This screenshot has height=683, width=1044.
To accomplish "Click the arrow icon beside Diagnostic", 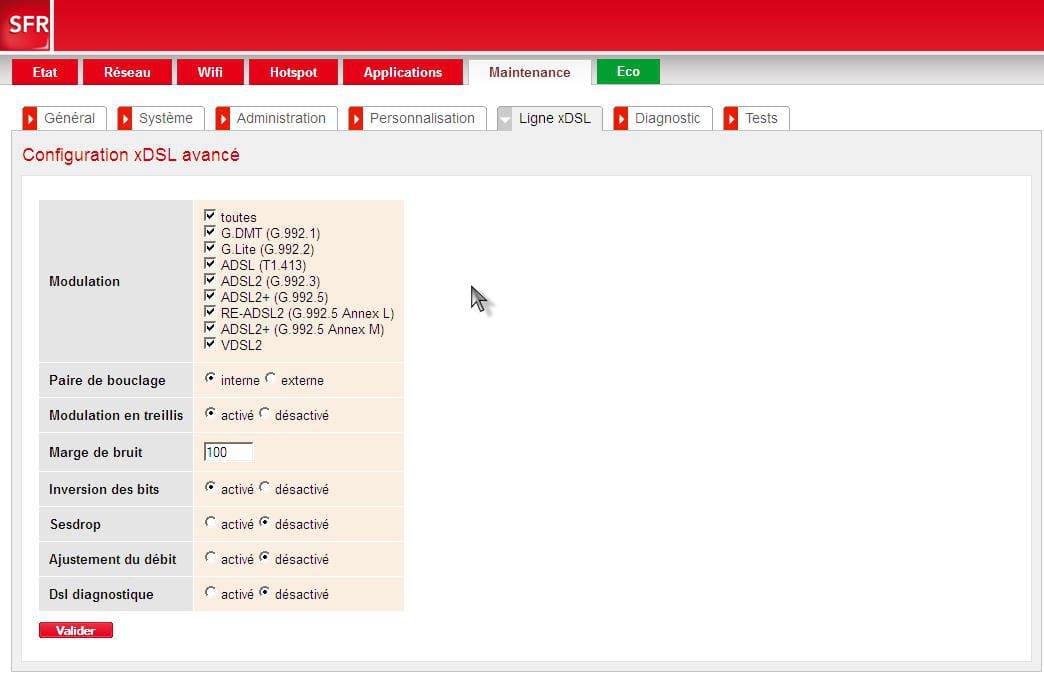I will tap(621, 118).
